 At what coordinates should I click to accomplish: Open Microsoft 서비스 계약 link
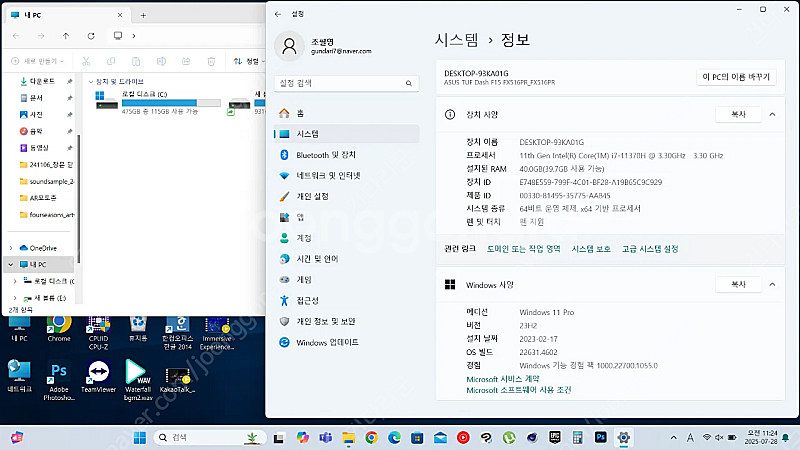pos(503,379)
